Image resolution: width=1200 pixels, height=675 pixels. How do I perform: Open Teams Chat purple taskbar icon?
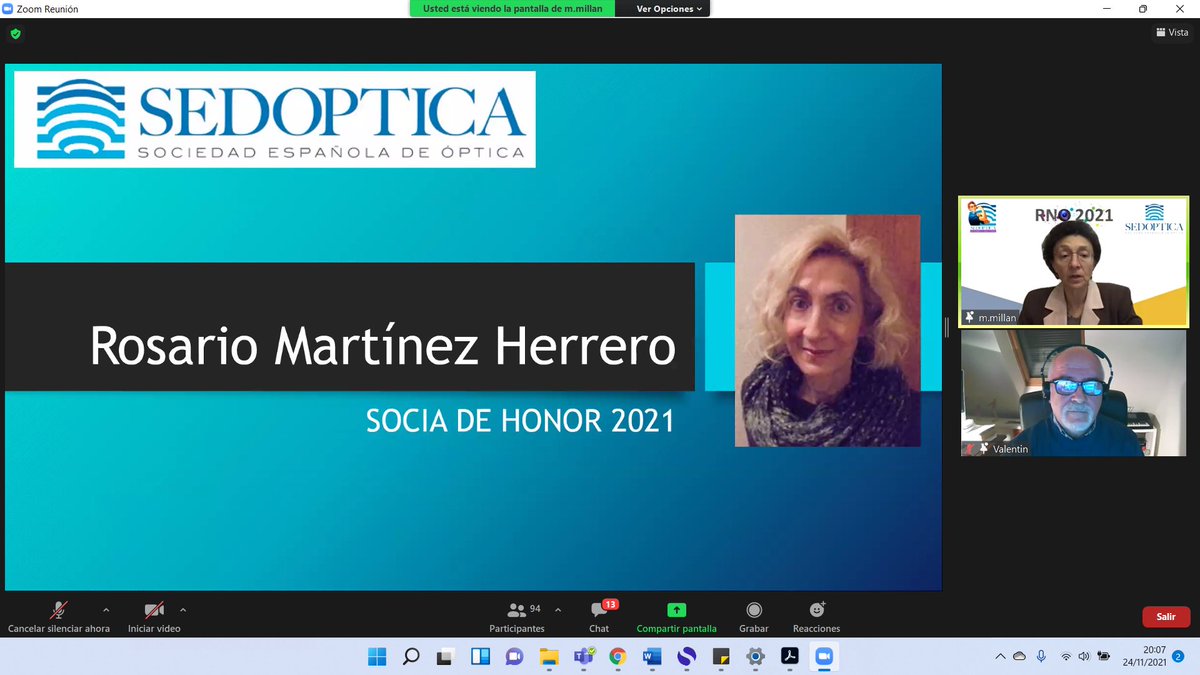point(515,656)
